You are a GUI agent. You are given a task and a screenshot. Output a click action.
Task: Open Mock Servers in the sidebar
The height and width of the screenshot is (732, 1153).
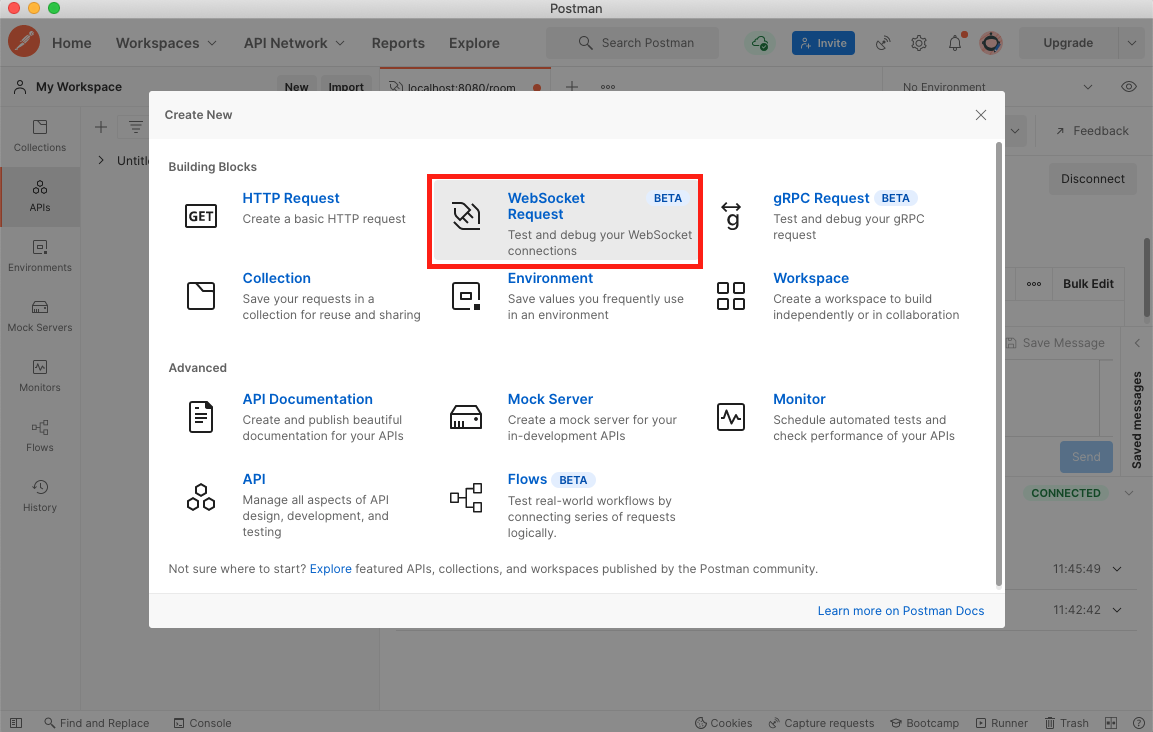[x=39, y=316]
